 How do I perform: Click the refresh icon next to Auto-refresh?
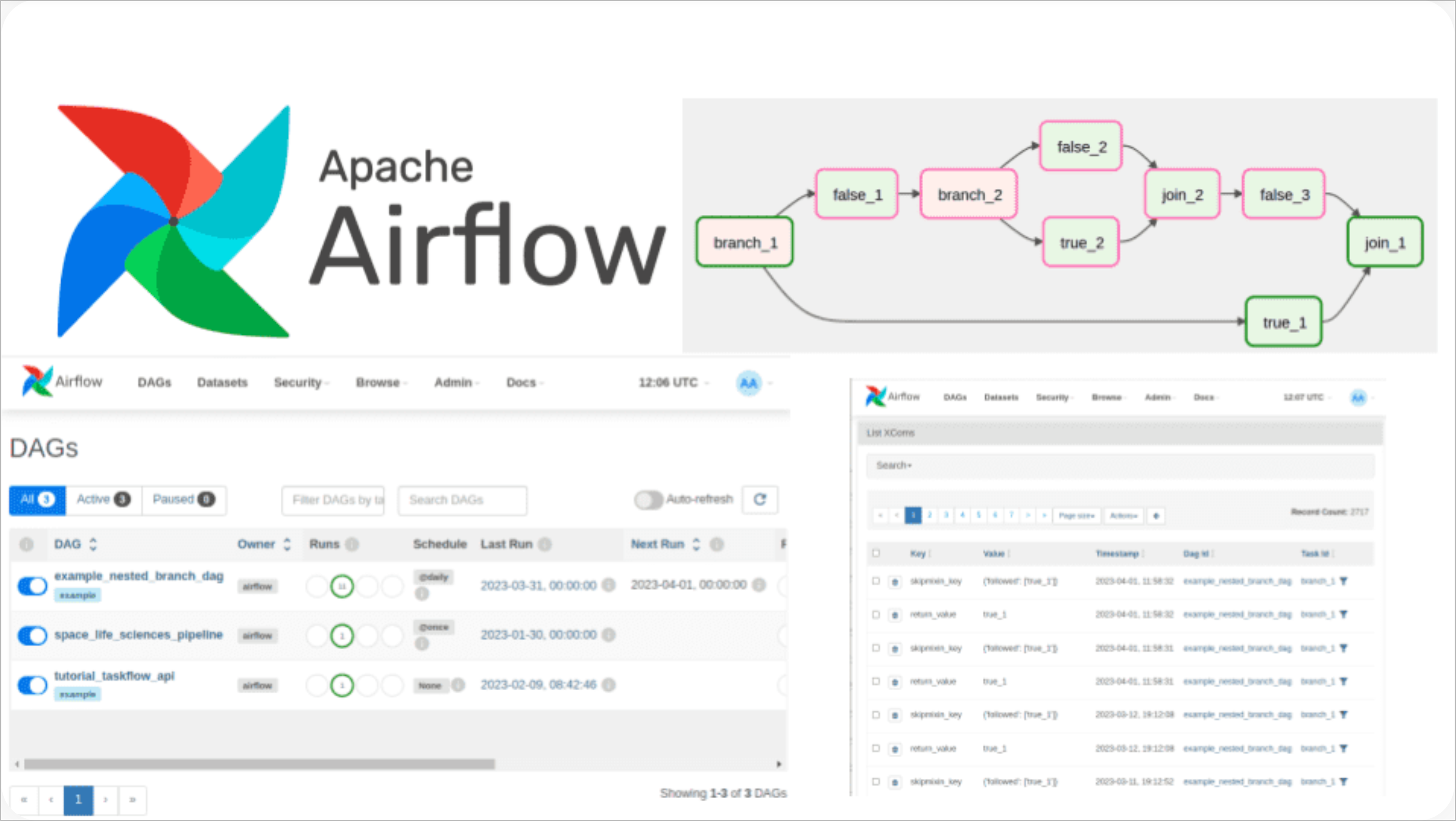tap(760, 500)
